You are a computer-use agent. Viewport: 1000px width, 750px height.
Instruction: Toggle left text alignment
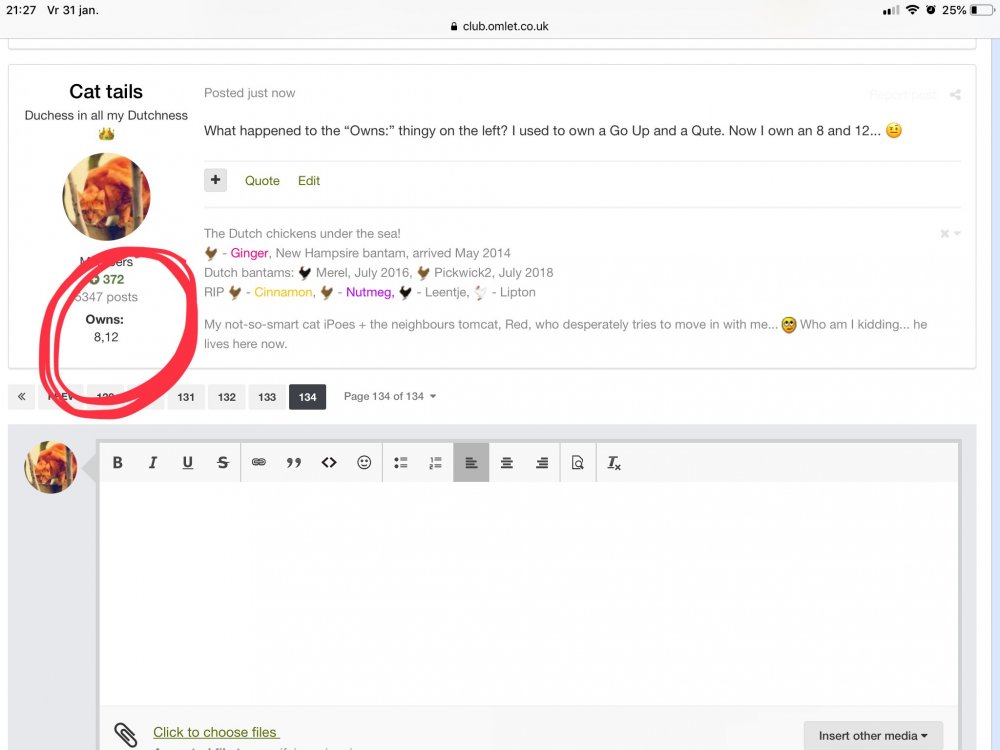(471, 462)
